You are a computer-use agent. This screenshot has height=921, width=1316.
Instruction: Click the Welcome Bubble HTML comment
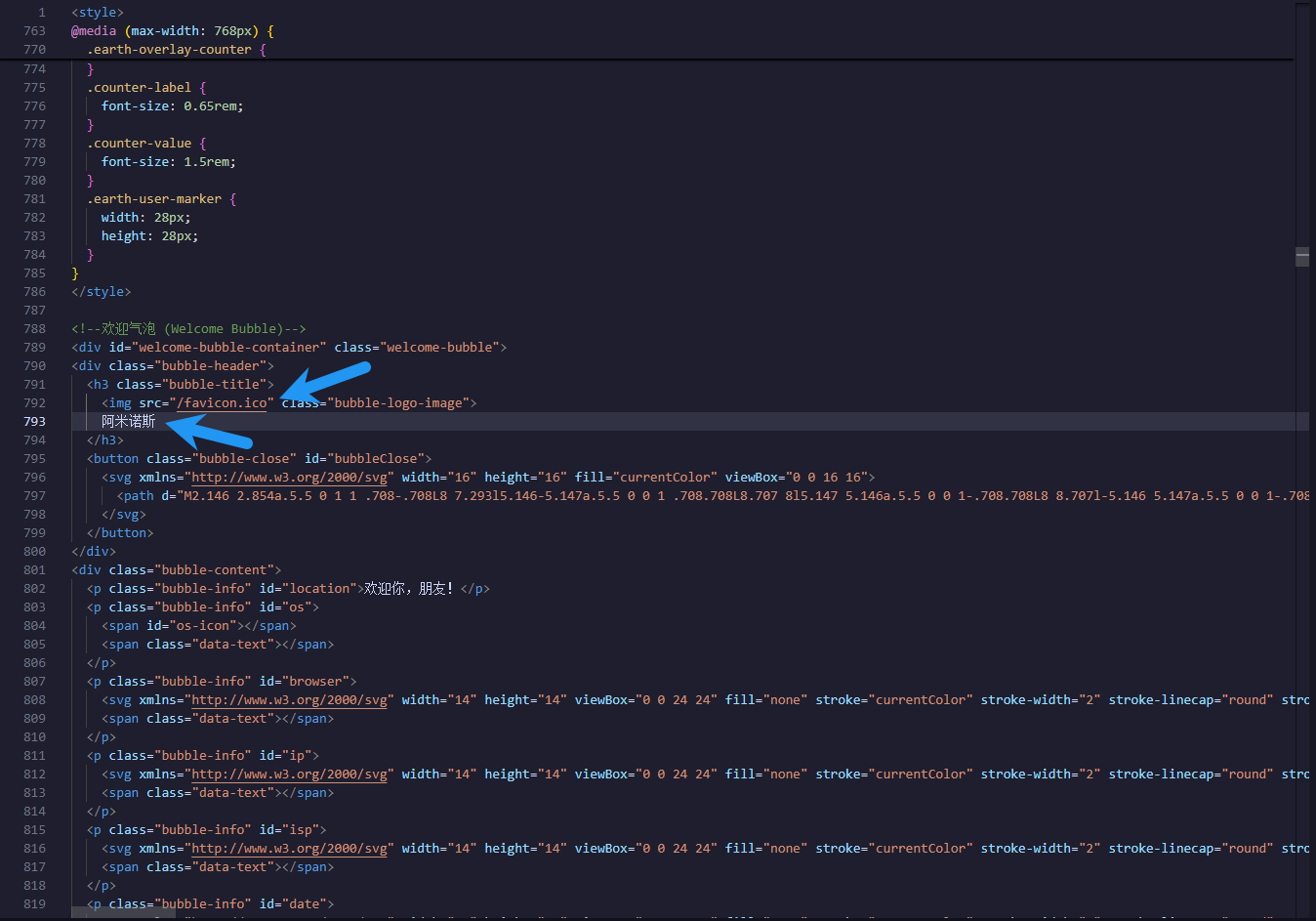188,329
